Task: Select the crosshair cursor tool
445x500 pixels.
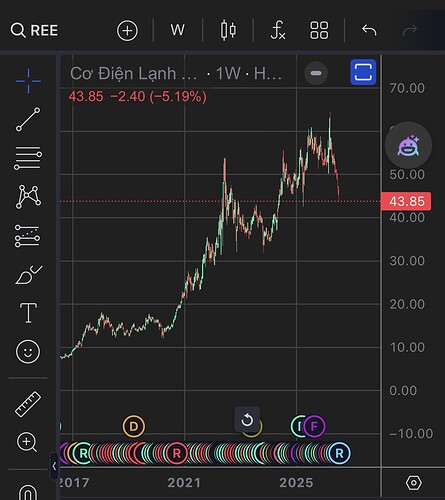Action: pos(28,81)
